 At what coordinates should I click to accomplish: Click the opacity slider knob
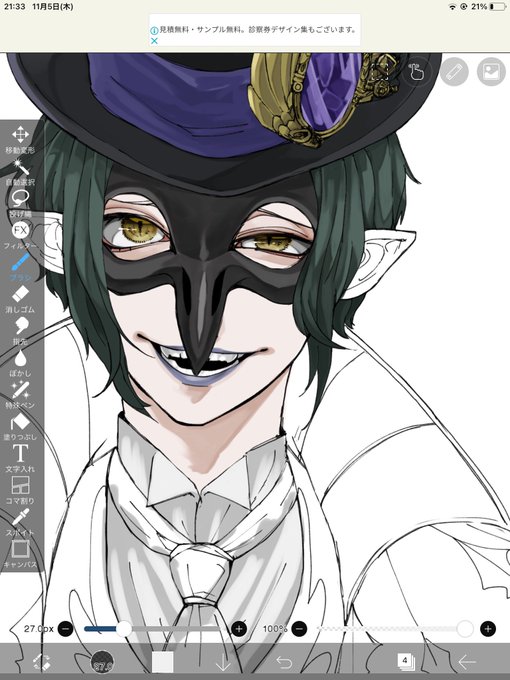click(x=465, y=629)
